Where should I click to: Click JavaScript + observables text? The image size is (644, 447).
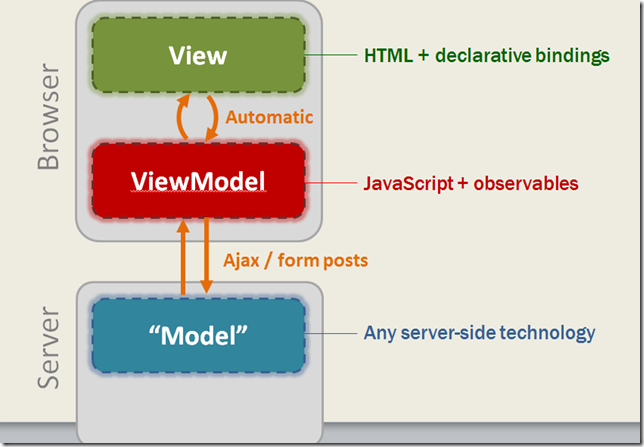[x=471, y=183]
